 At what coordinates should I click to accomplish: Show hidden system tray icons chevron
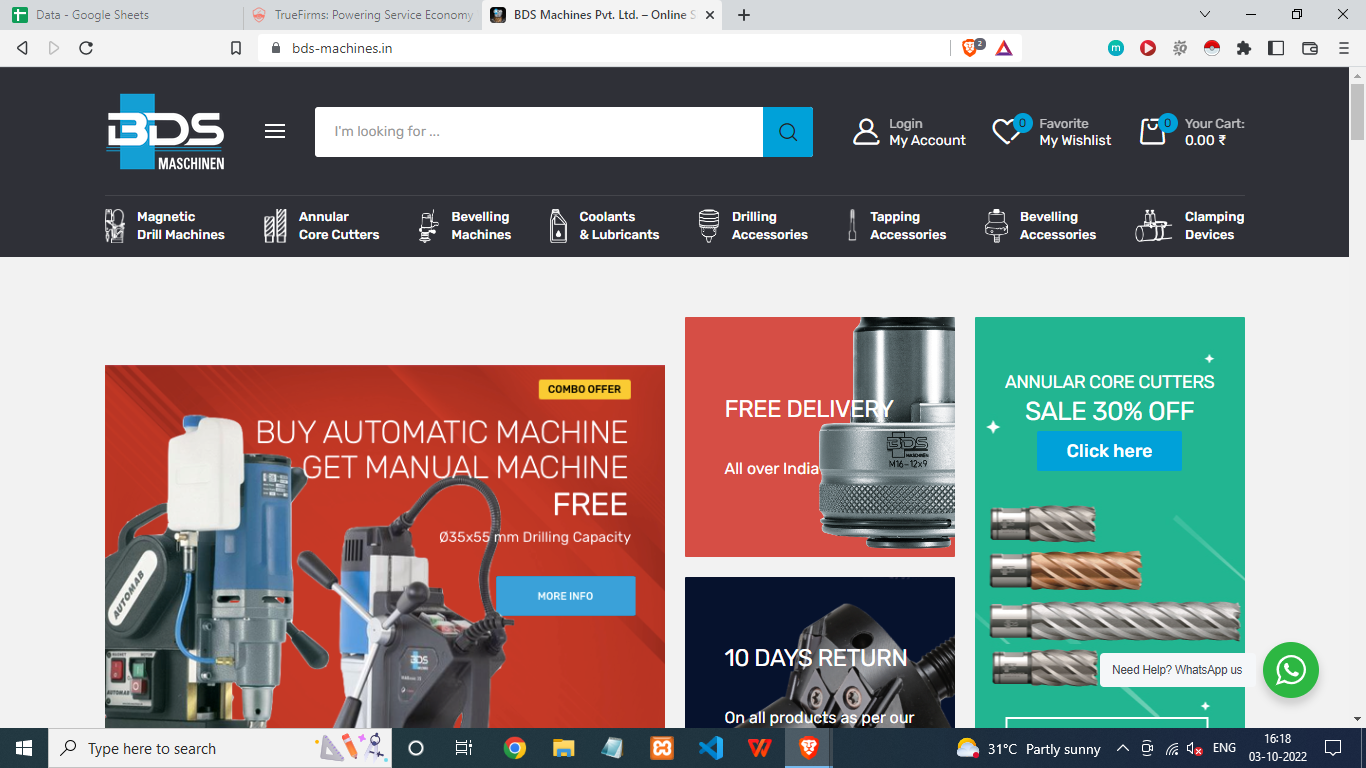pos(1123,748)
